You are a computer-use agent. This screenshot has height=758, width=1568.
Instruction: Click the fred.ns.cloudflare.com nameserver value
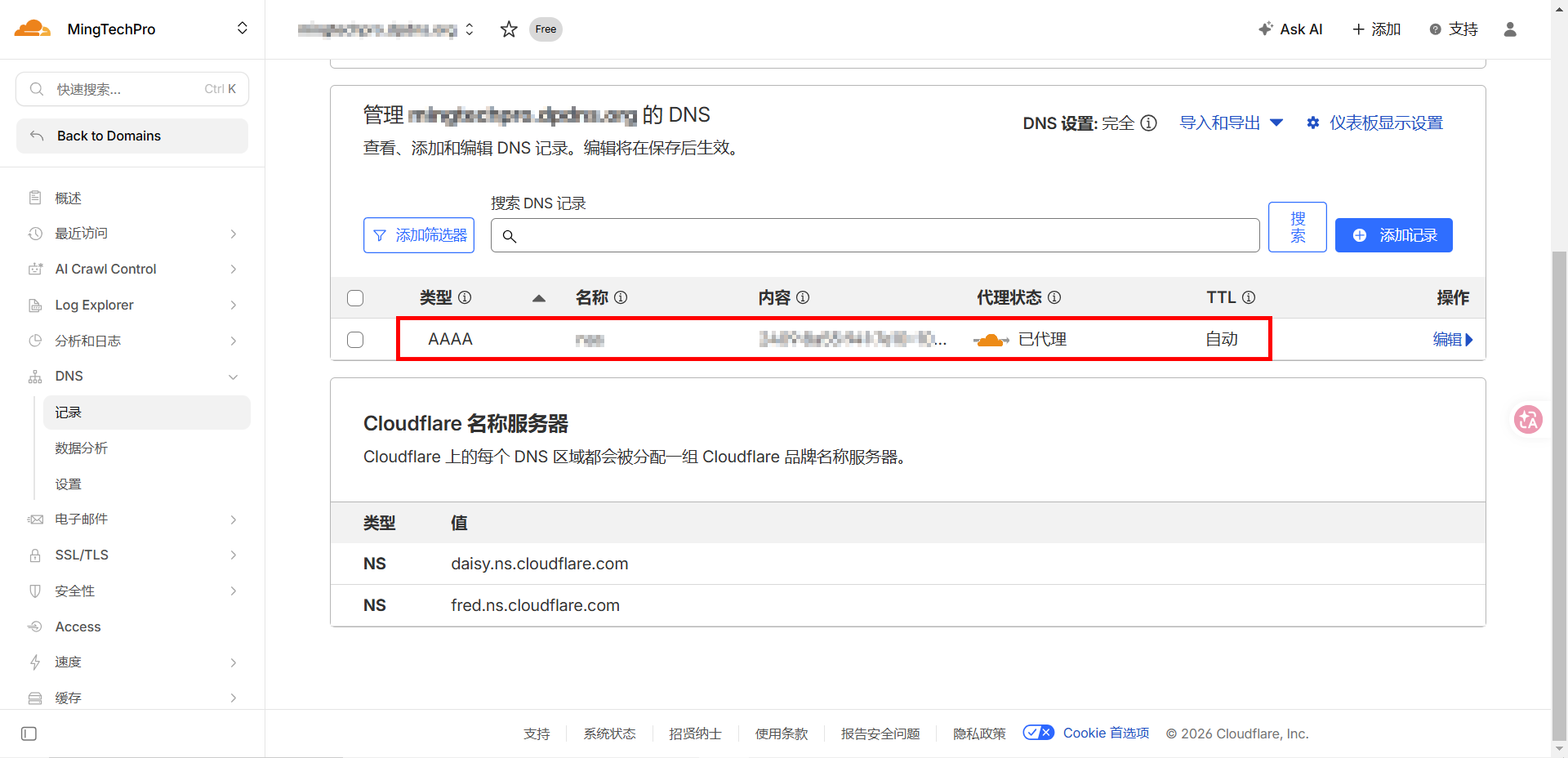[x=535, y=605]
